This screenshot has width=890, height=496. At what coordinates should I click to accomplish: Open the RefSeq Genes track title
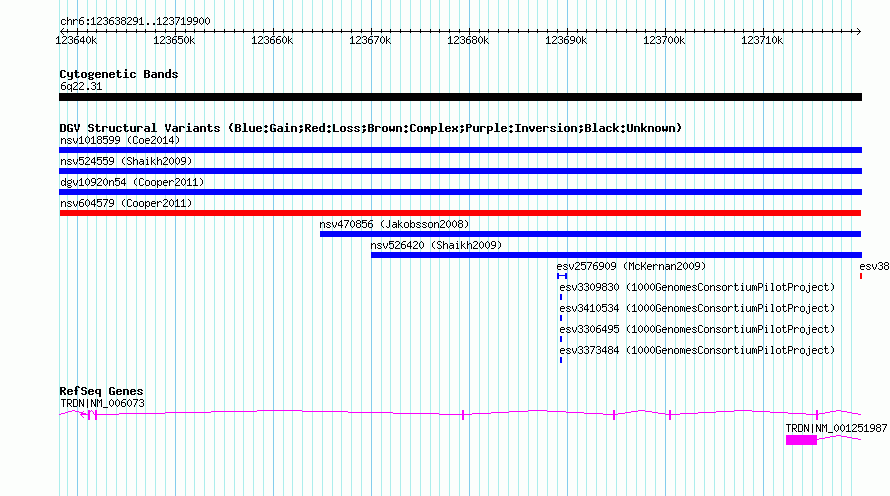(101, 391)
